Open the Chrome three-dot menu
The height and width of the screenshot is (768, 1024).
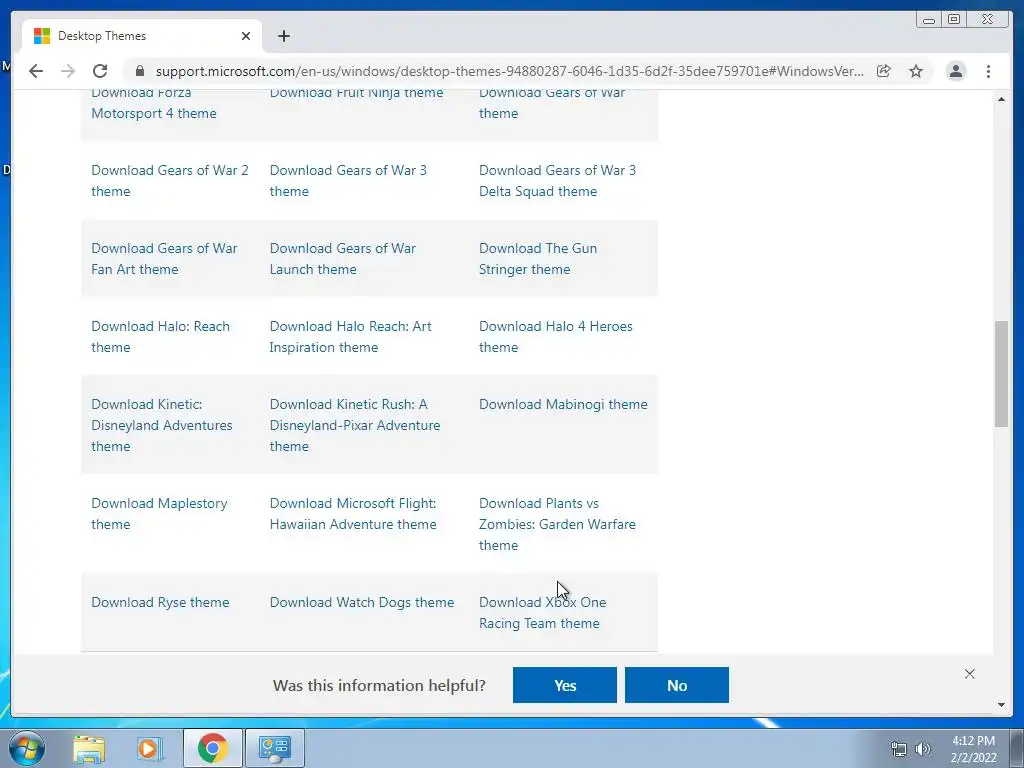(x=988, y=71)
